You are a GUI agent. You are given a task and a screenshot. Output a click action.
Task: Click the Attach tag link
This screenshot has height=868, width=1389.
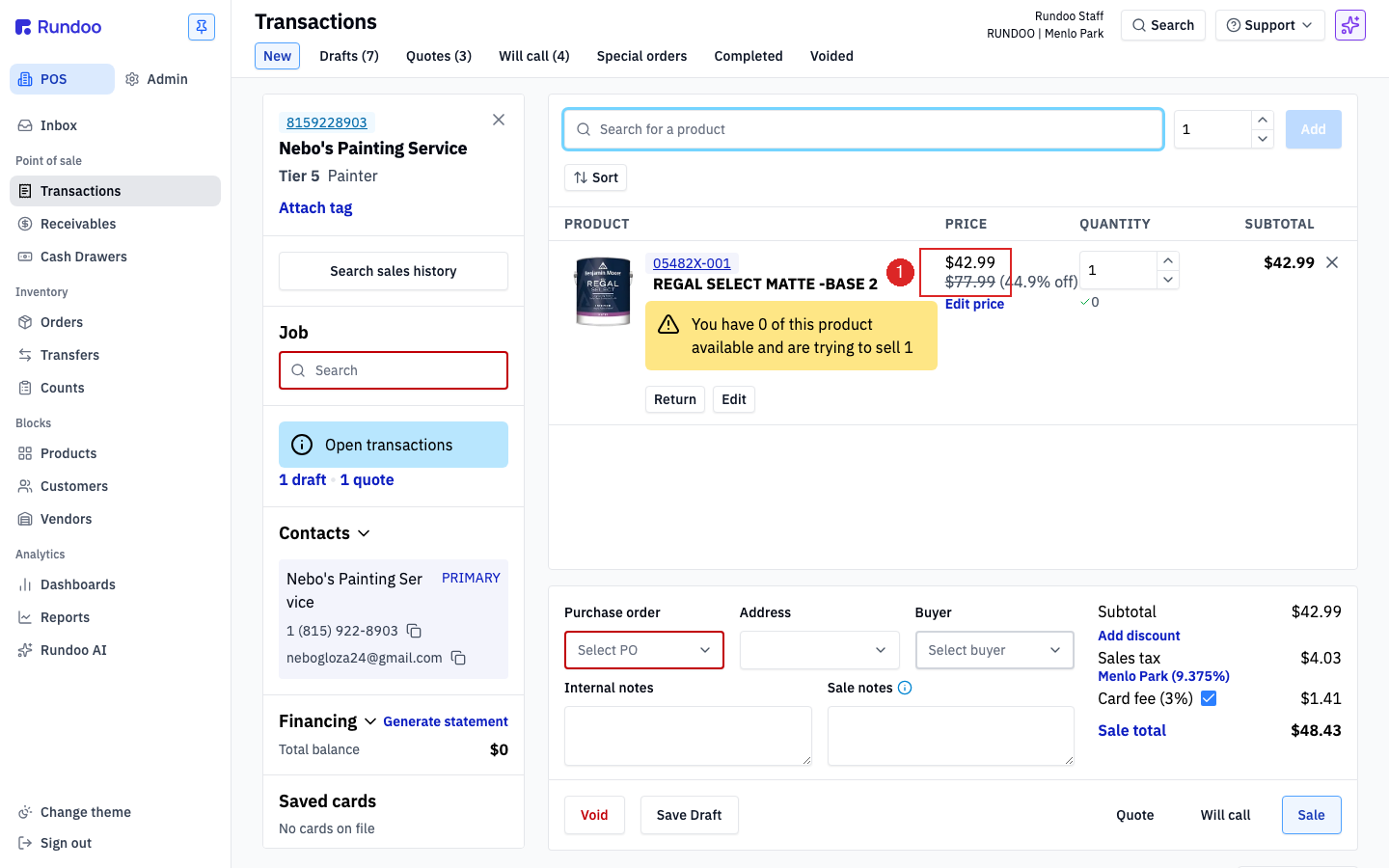pos(315,207)
